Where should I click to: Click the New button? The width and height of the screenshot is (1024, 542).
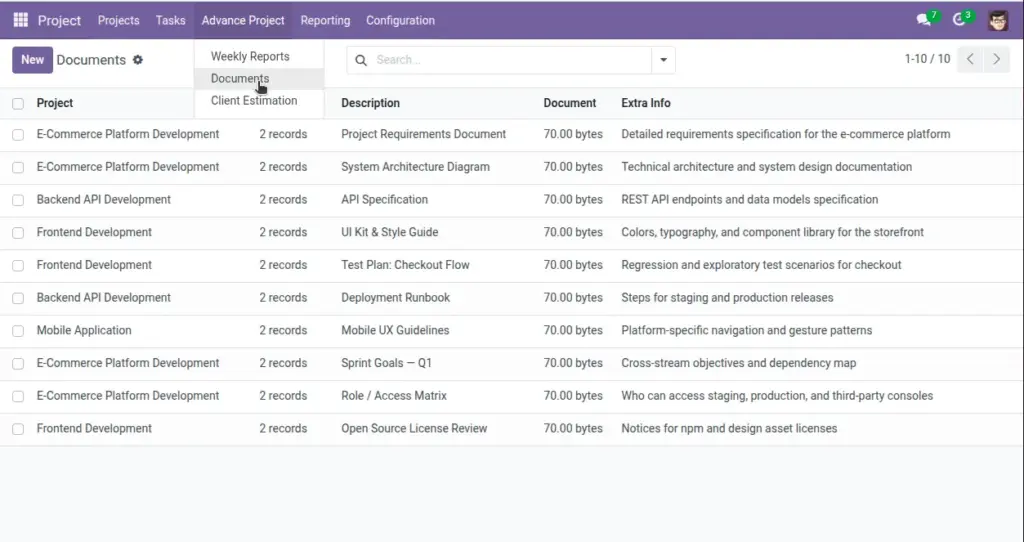pos(32,59)
